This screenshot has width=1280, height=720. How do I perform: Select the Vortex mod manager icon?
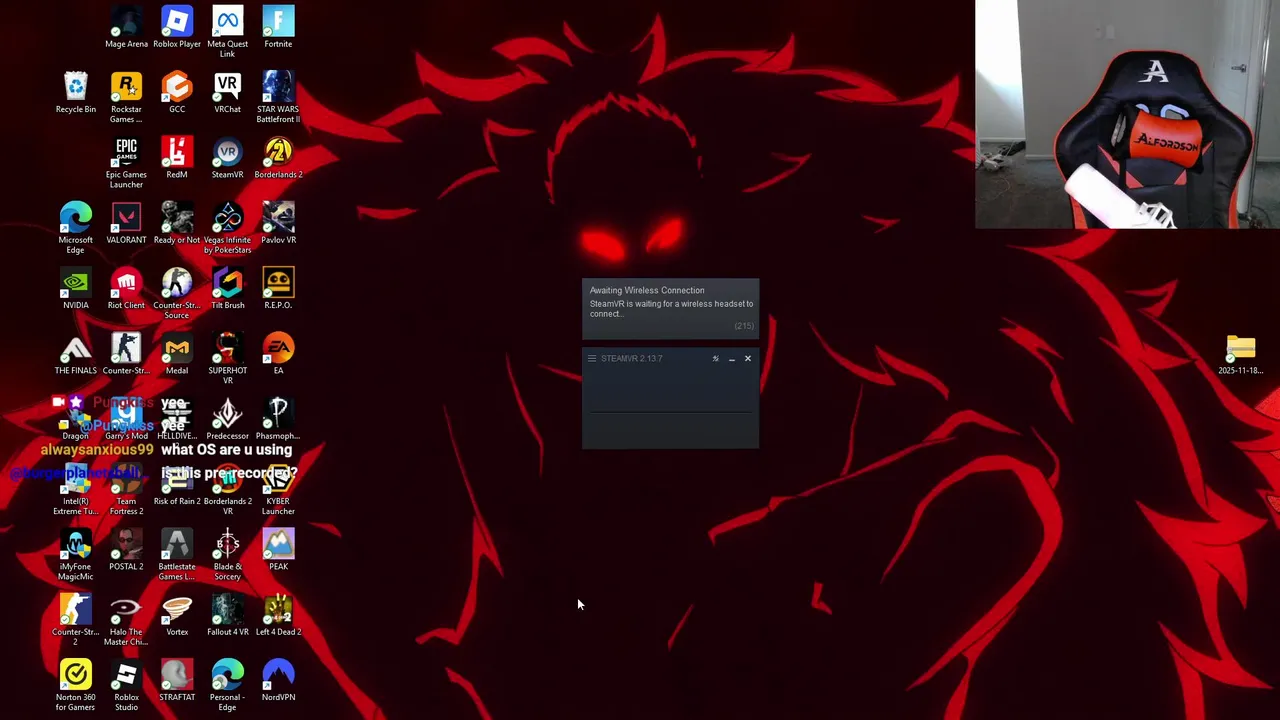pyautogui.click(x=177, y=615)
